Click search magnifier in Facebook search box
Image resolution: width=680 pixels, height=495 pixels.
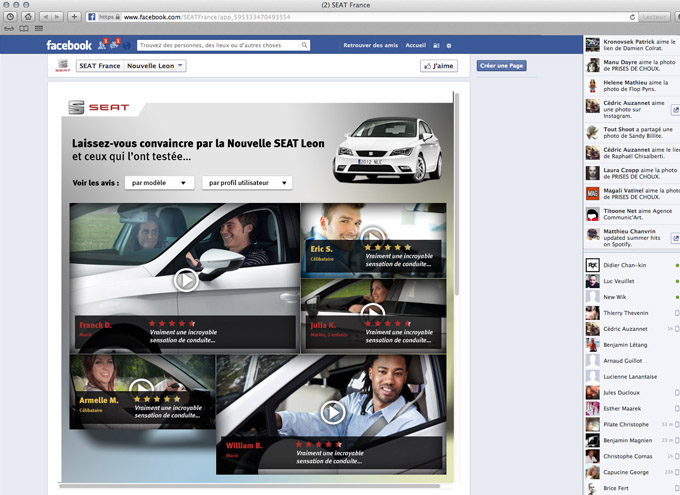(x=304, y=45)
